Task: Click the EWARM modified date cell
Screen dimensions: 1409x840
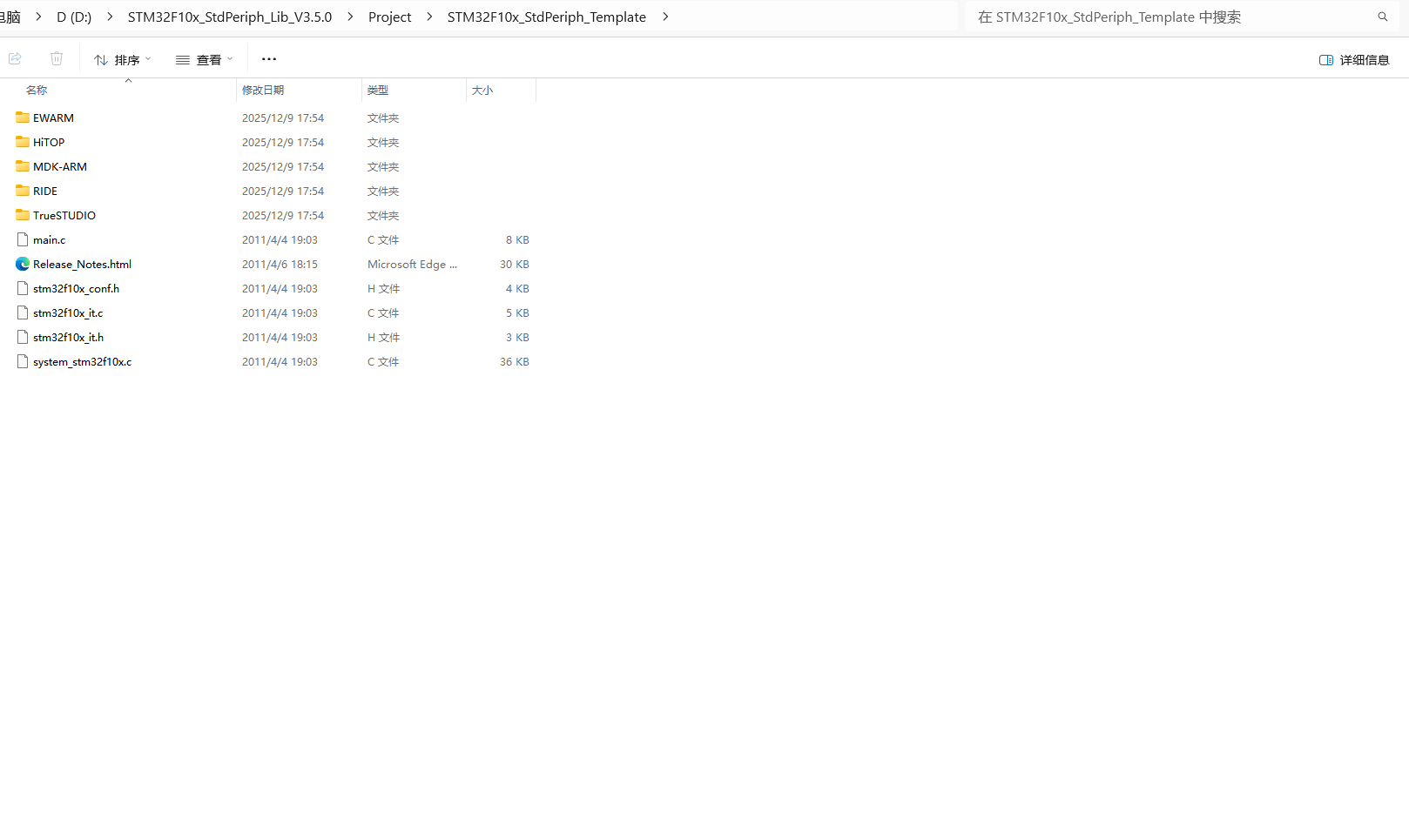Action: [283, 118]
